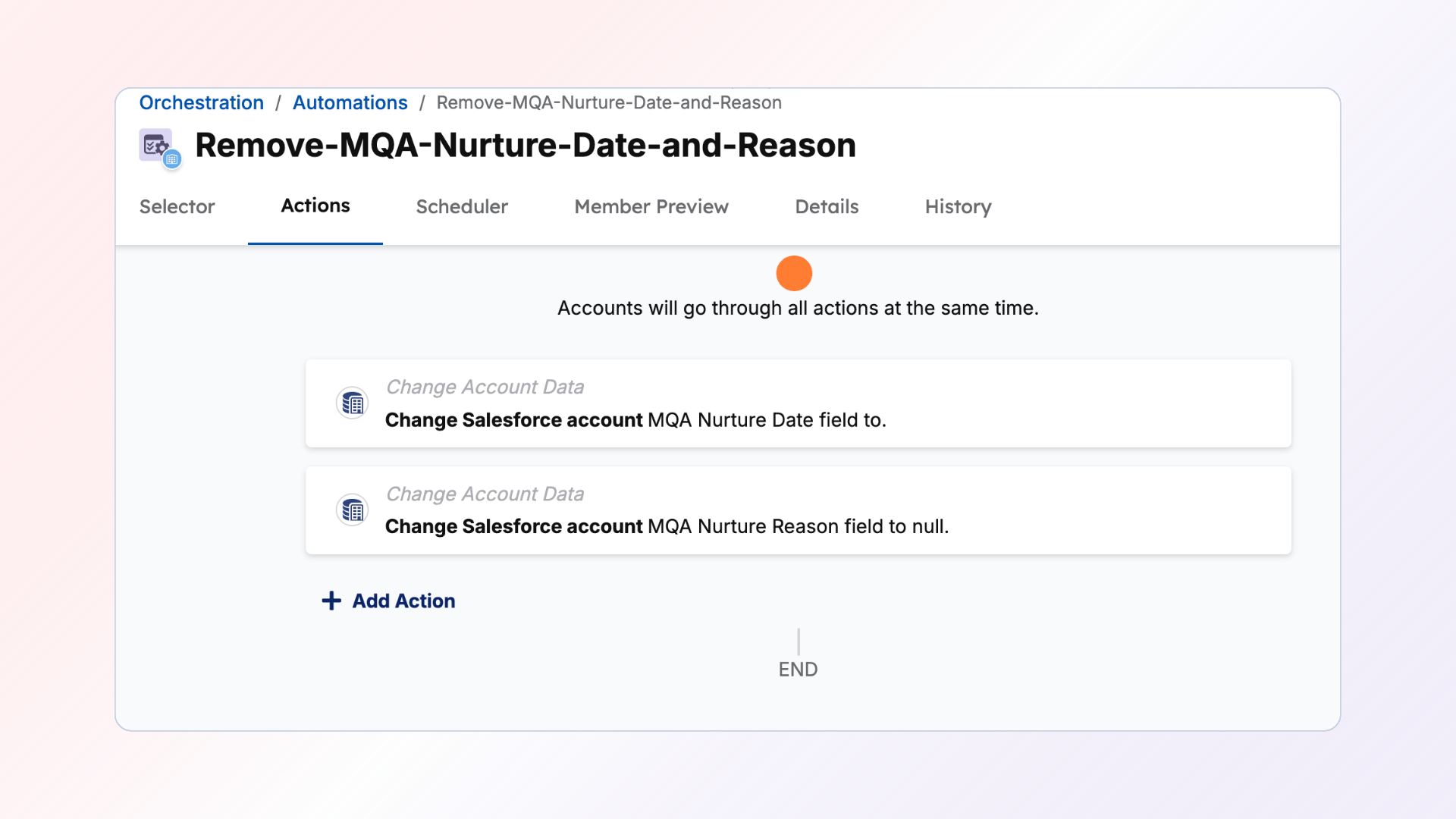This screenshot has width=1456, height=819.
Task: Switch to the Scheduler tab
Action: (x=462, y=206)
